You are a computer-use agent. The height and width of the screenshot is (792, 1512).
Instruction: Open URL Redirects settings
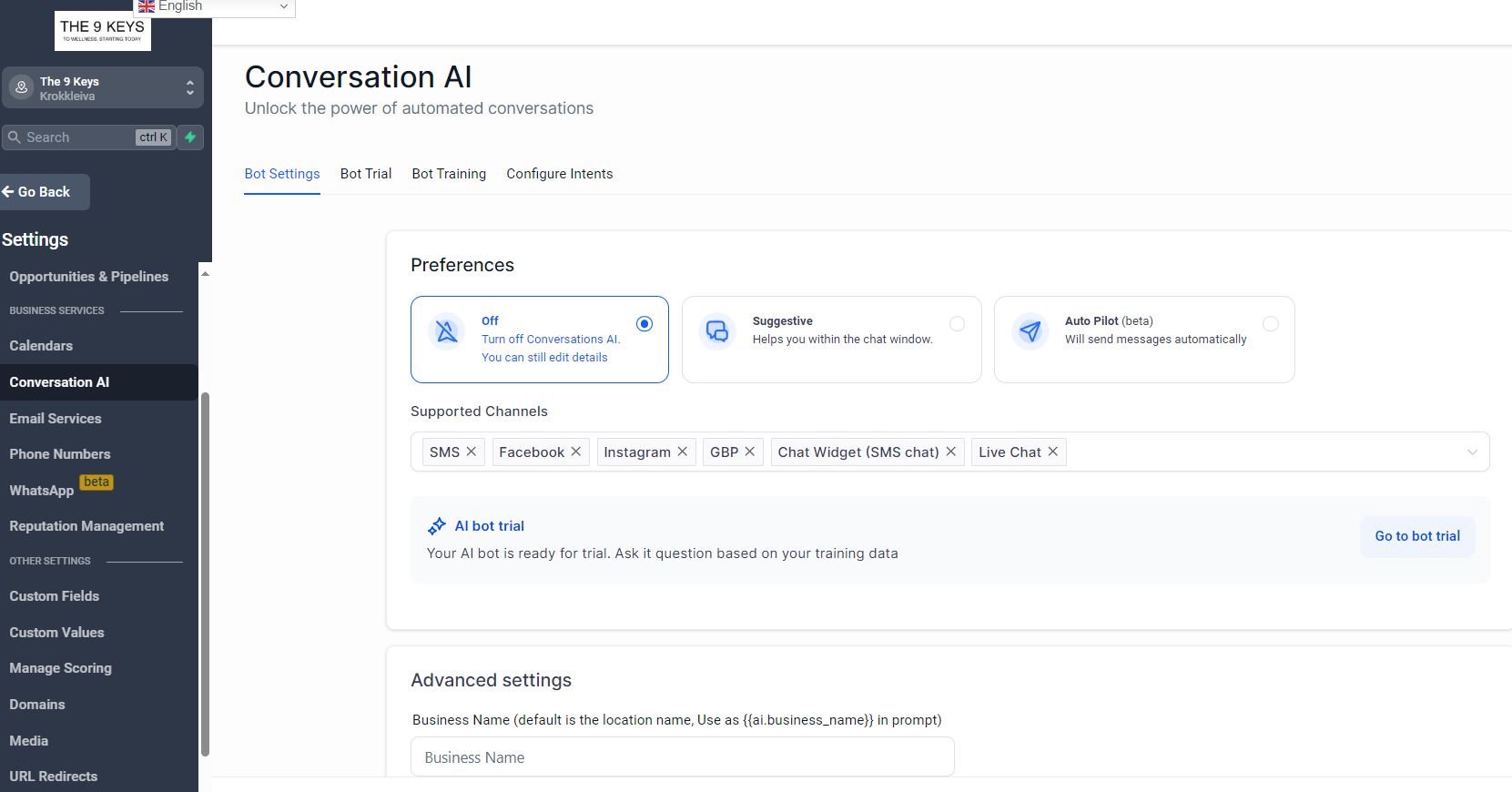click(x=54, y=777)
